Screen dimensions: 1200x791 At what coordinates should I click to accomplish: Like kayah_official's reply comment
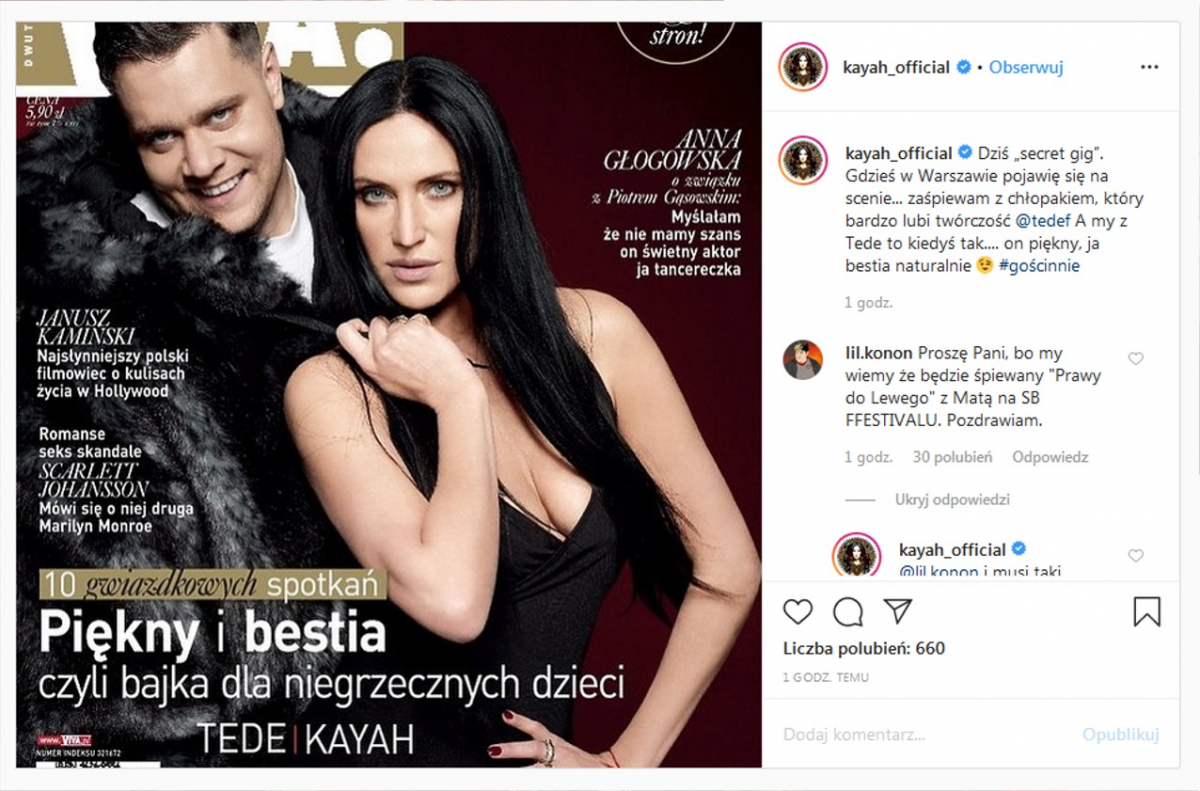click(x=1135, y=555)
